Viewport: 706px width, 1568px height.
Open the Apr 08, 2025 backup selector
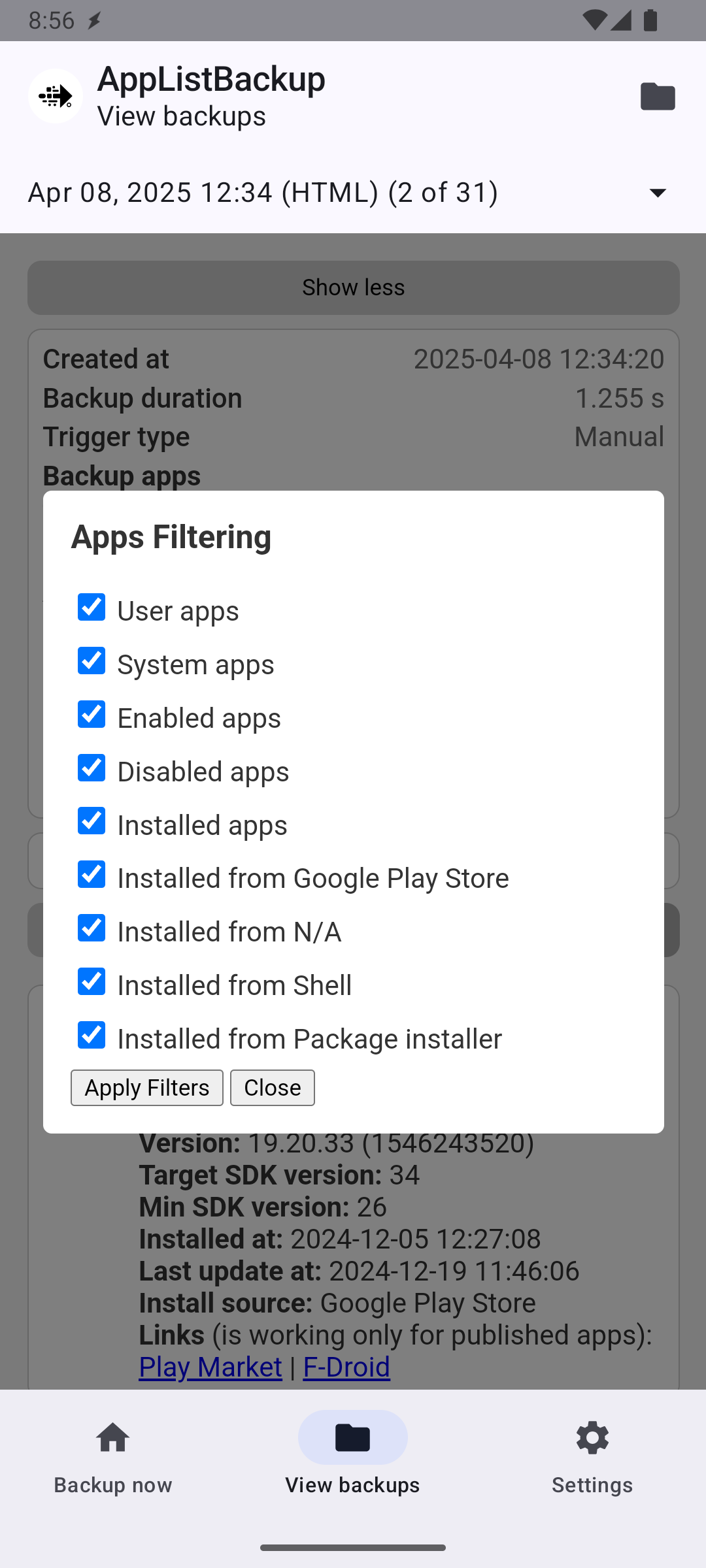pyautogui.click(x=263, y=193)
